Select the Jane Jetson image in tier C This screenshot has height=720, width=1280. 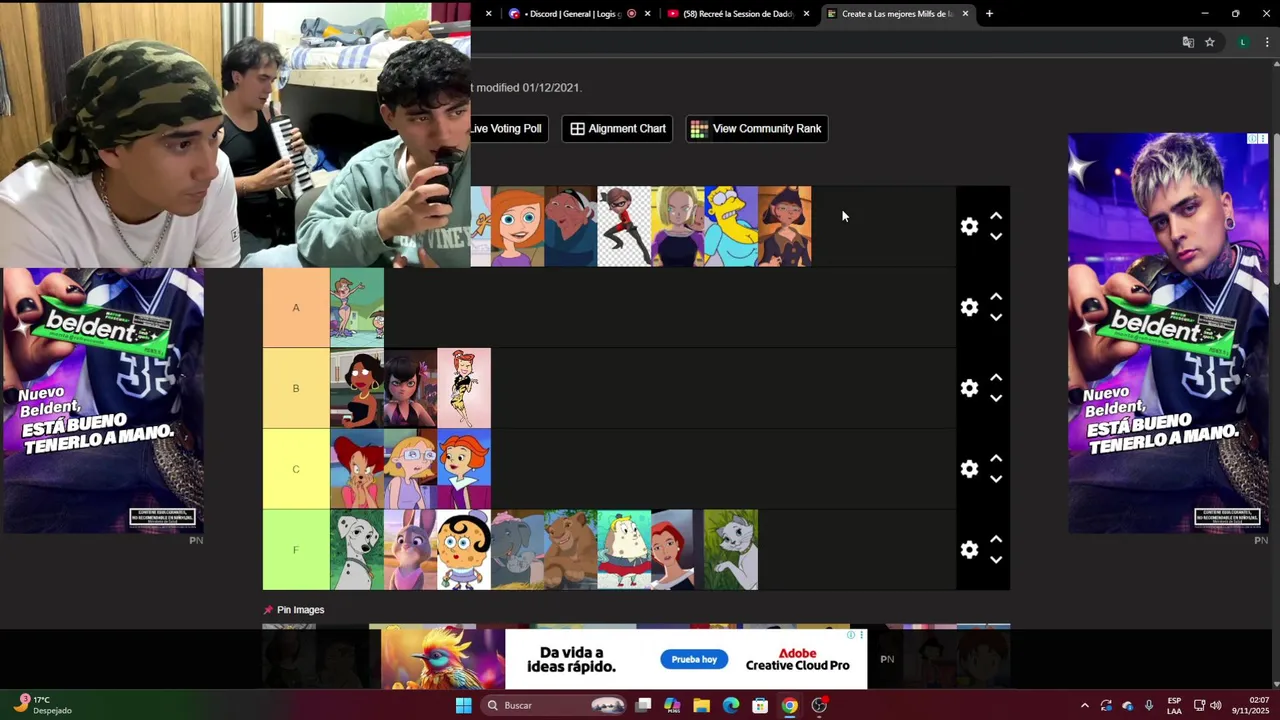click(x=464, y=469)
